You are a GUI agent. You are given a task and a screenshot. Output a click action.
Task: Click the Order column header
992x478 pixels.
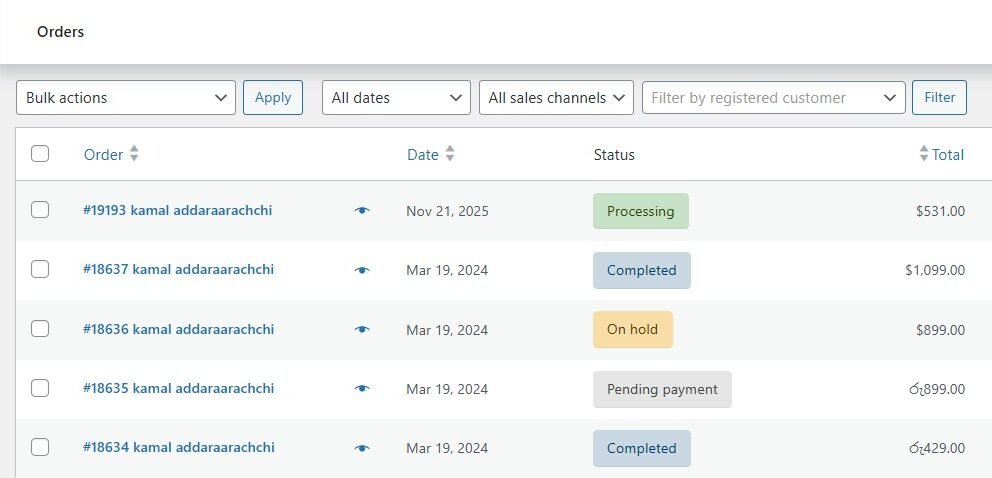pos(103,154)
